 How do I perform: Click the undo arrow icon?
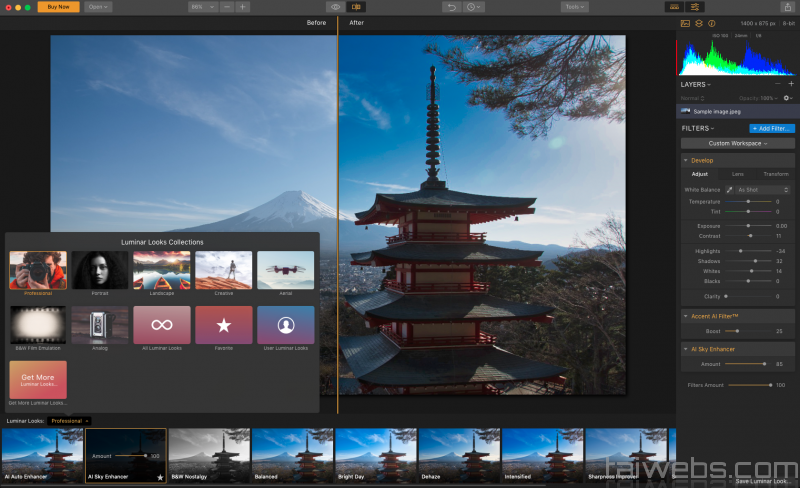pyautogui.click(x=452, y=7)
